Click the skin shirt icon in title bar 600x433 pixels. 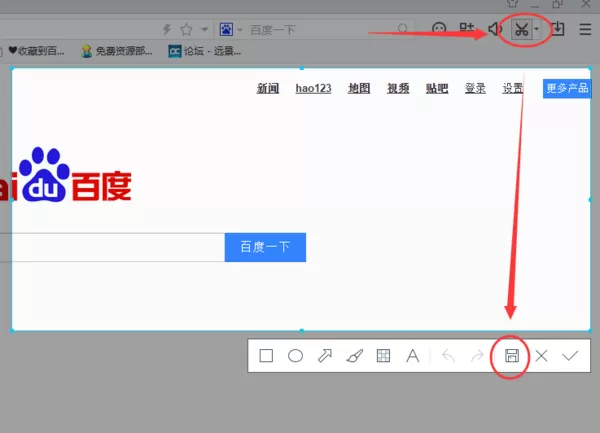coord(512,4)
